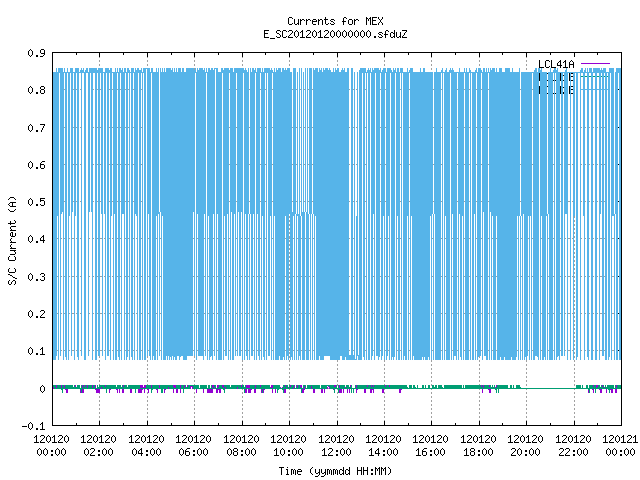Click the chart title "Currents for MEX"
The image size is (640, 480).
(335, 21)
